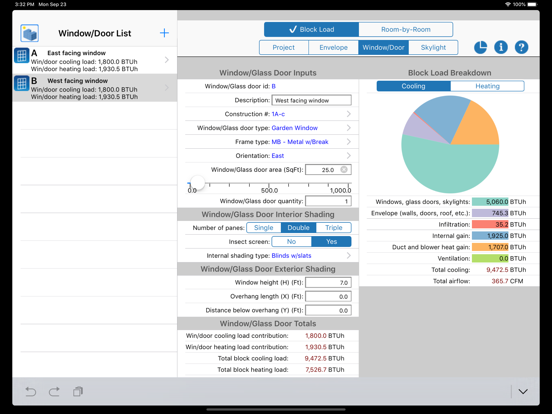The width and height of the screenshot is (552, 414).
Task: Expand the Construction # 1A-c selector
Action: pos(272,114)
